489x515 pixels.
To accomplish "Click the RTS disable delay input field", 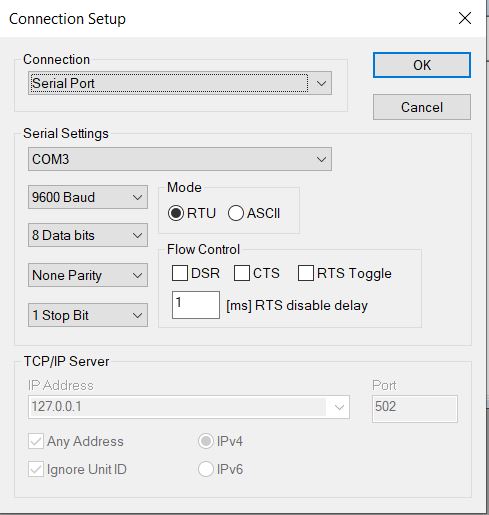I will [x=196, y=305].
